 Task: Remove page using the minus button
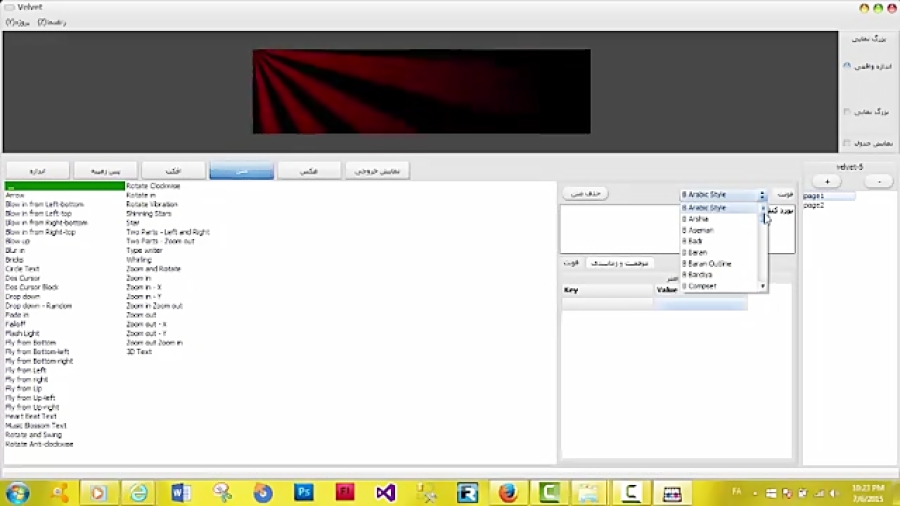click(x=878, y=182)
